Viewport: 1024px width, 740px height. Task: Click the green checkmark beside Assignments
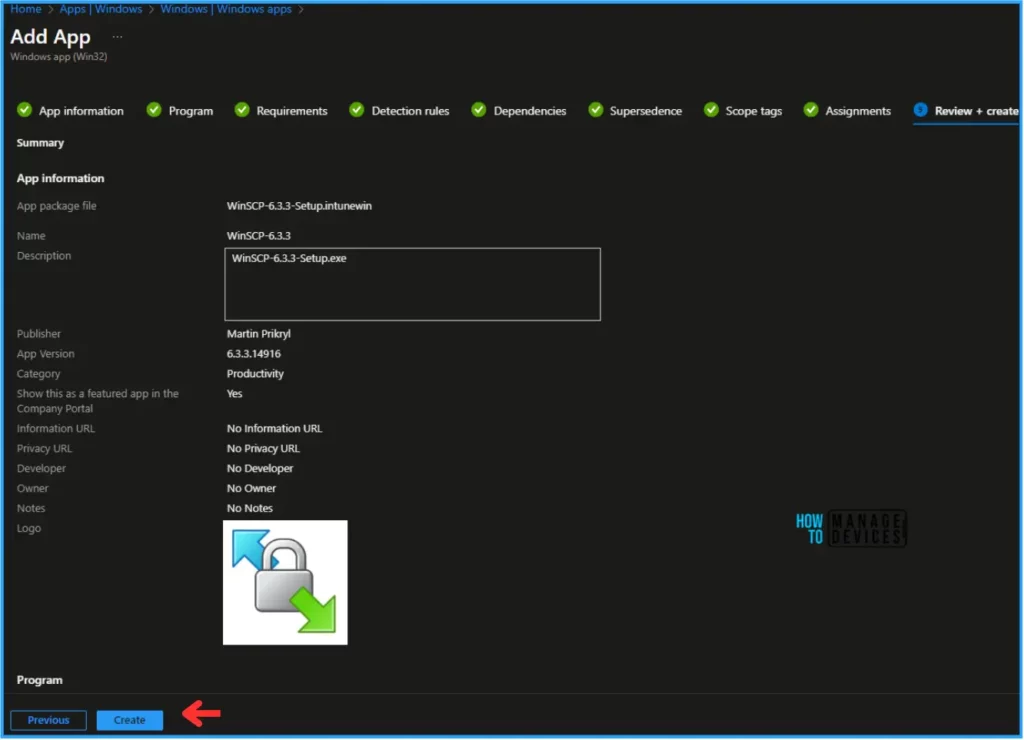(x=811, y=110)
